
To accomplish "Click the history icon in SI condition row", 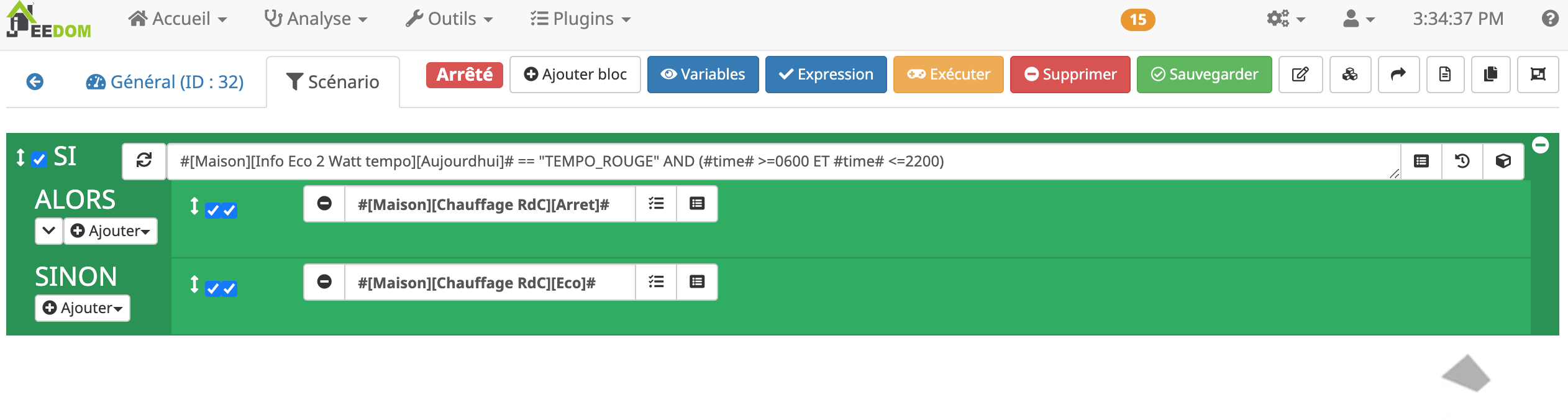I will [1462, 162].
